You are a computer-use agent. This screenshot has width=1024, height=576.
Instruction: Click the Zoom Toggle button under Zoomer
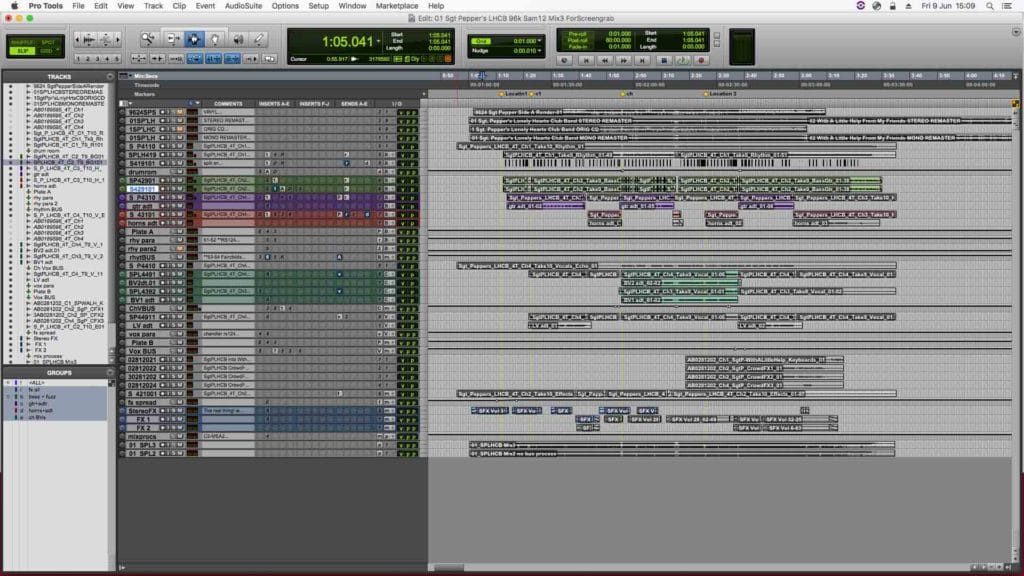(x=138, y=59)
